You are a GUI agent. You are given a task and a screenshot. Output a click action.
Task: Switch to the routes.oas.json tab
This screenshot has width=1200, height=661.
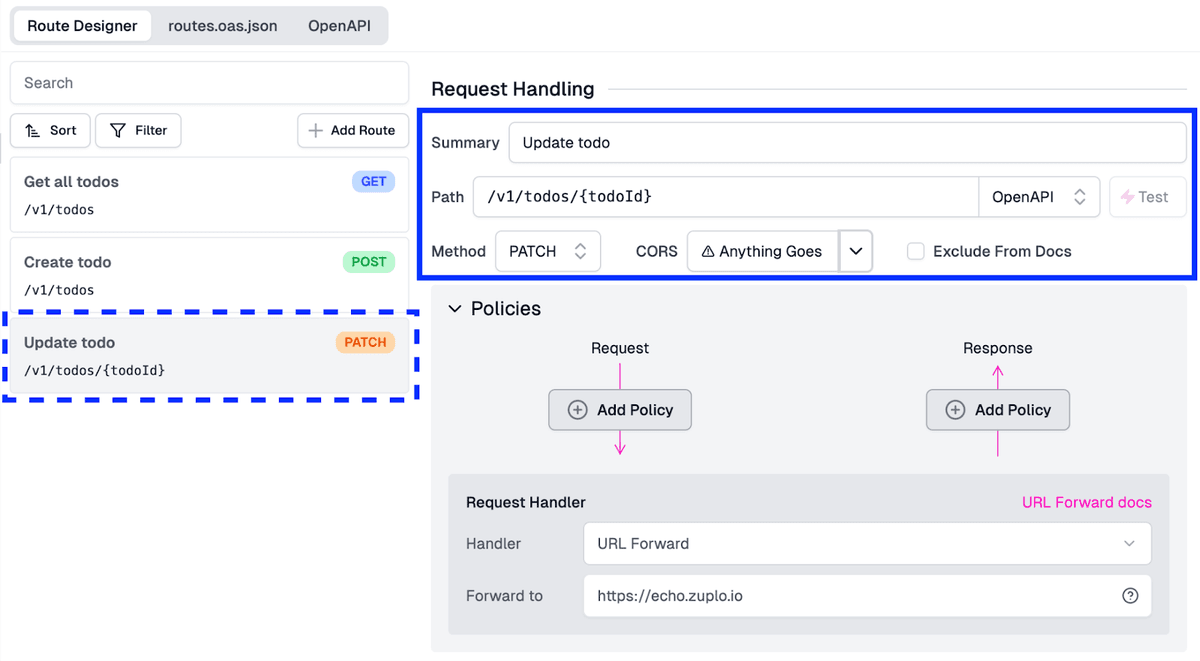point(222,25)
